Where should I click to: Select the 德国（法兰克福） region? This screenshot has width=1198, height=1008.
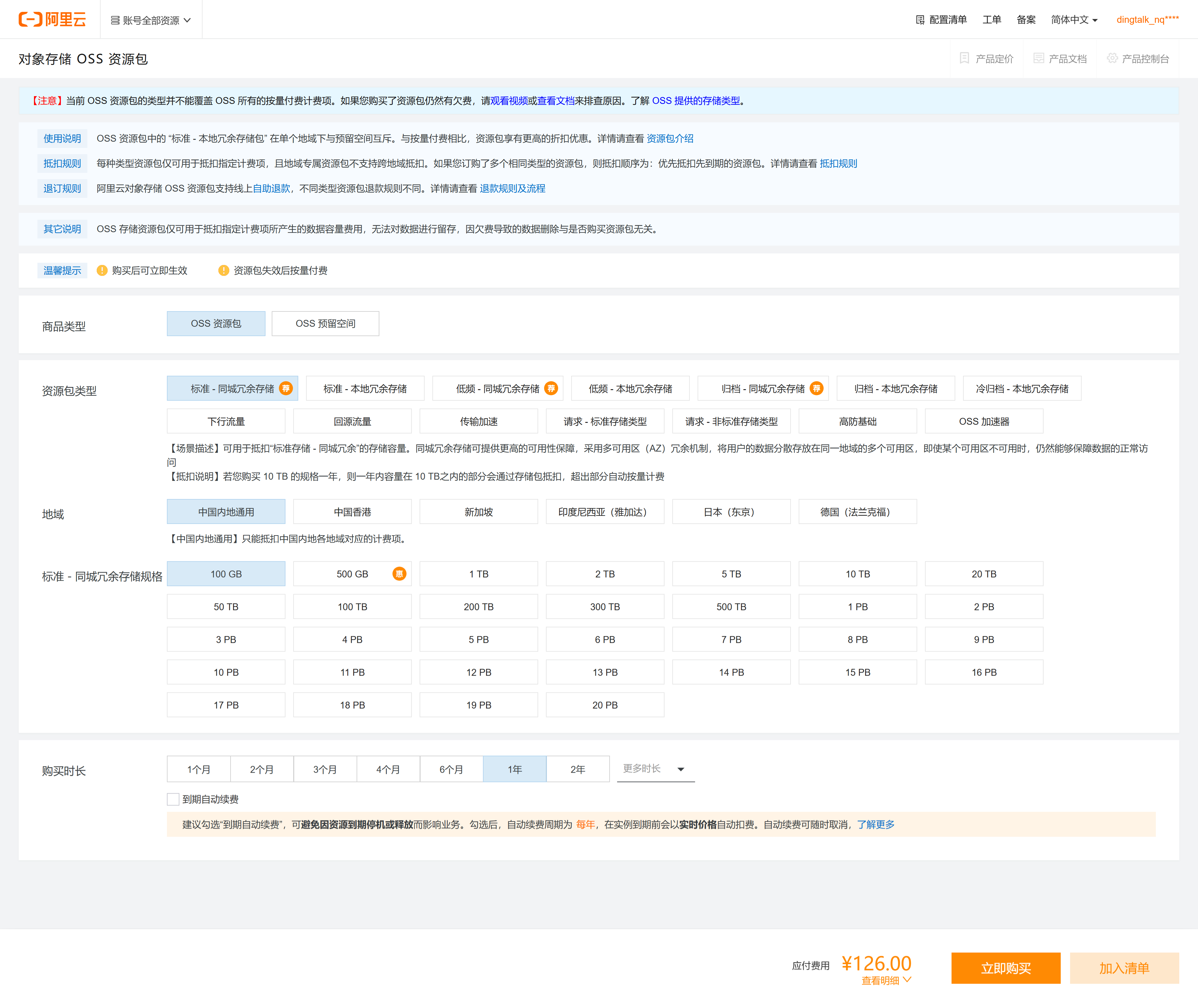tap(858, 512)
